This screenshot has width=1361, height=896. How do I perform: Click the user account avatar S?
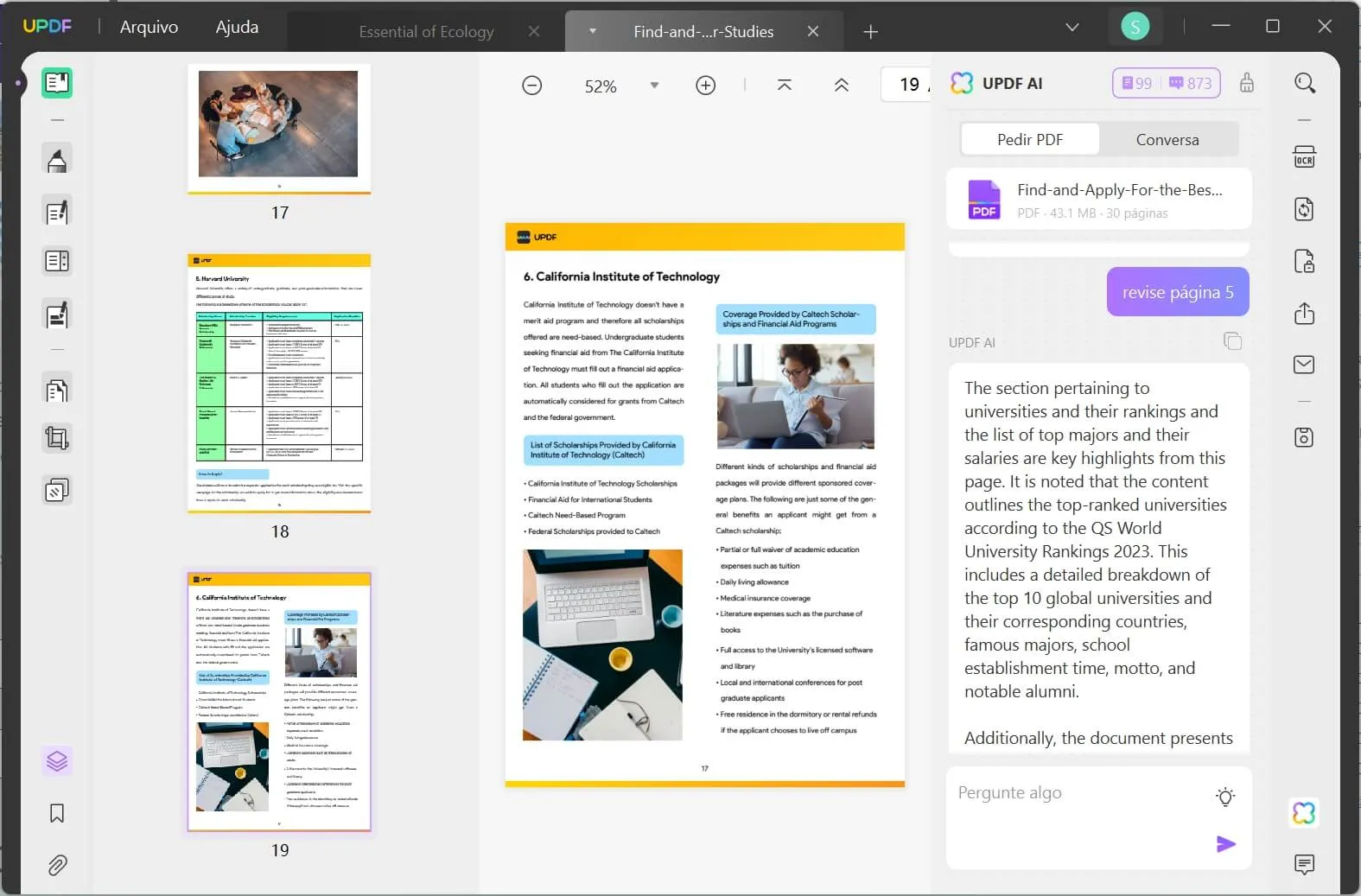click(1135, 27)
